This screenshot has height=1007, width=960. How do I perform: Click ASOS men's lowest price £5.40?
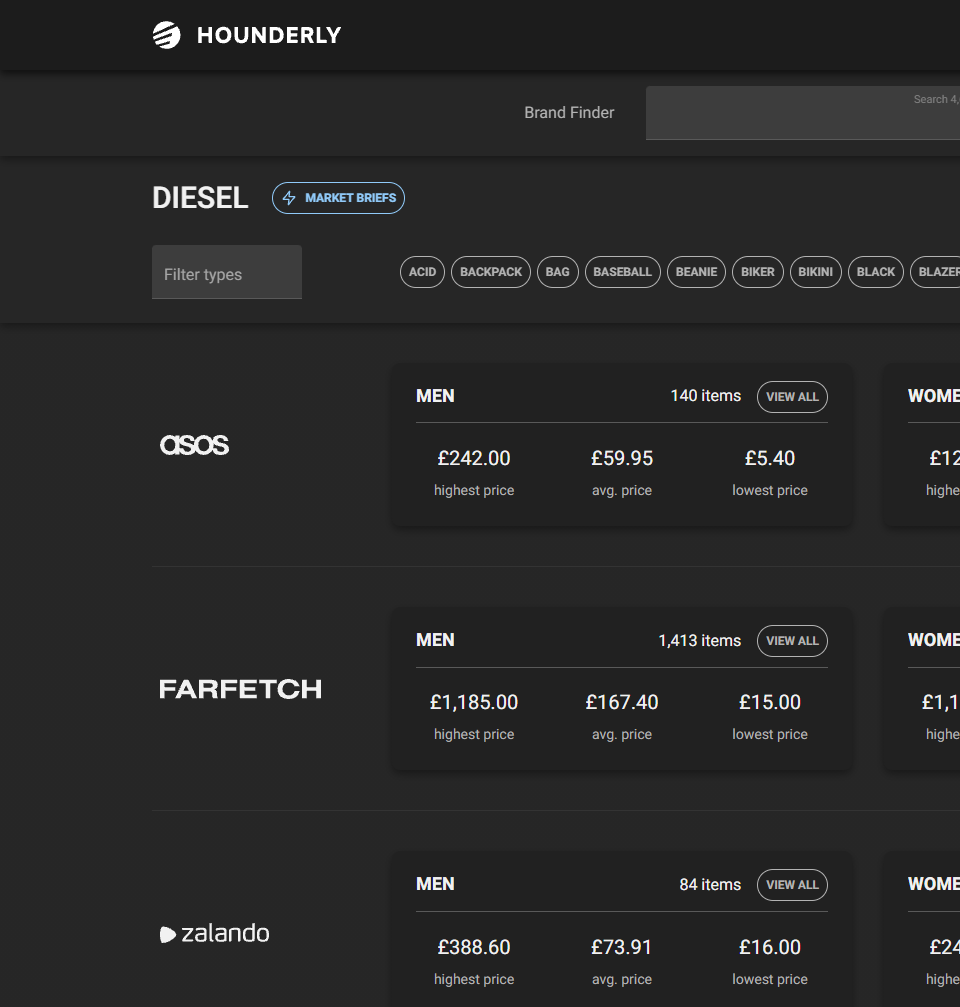click(x=770, y=459)
